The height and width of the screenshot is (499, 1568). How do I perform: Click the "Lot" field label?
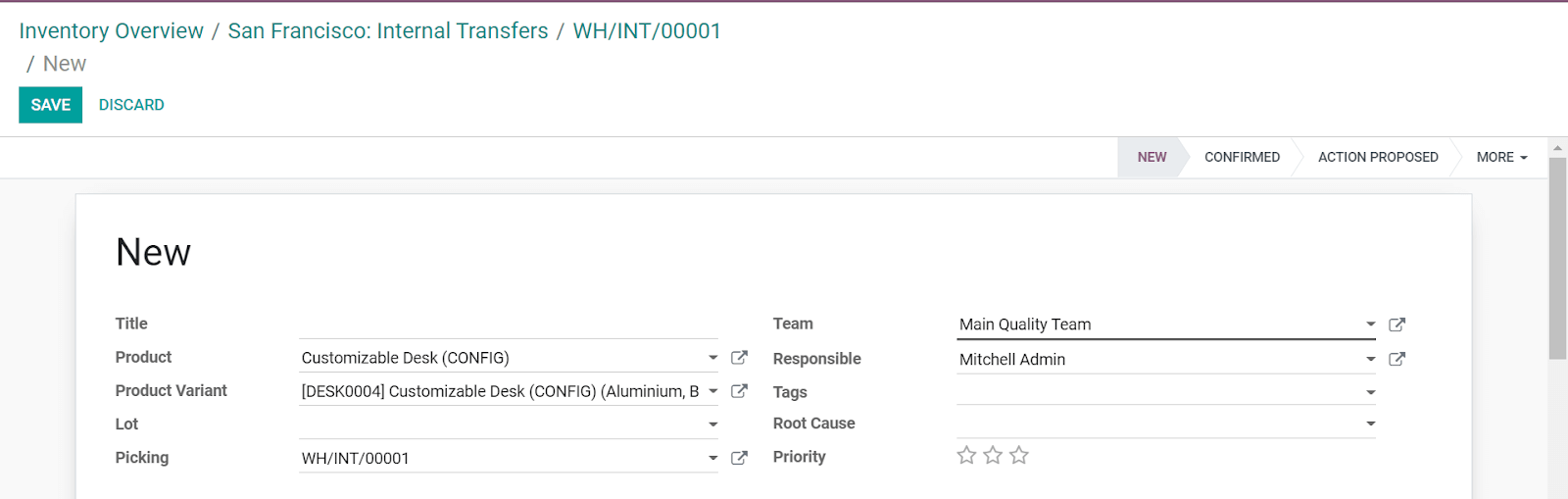pos(126,424)
